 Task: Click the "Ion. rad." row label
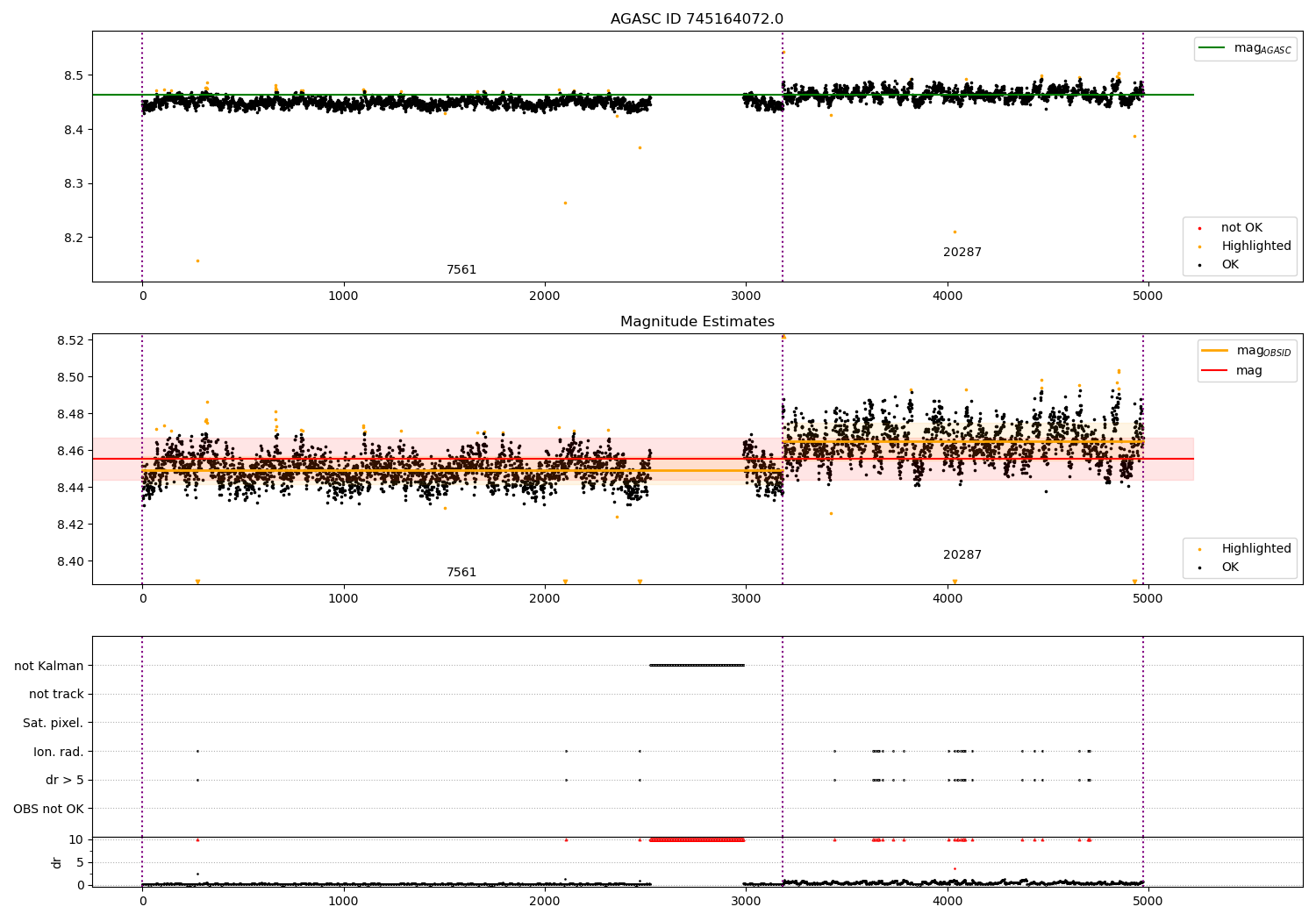click(59, 753)
